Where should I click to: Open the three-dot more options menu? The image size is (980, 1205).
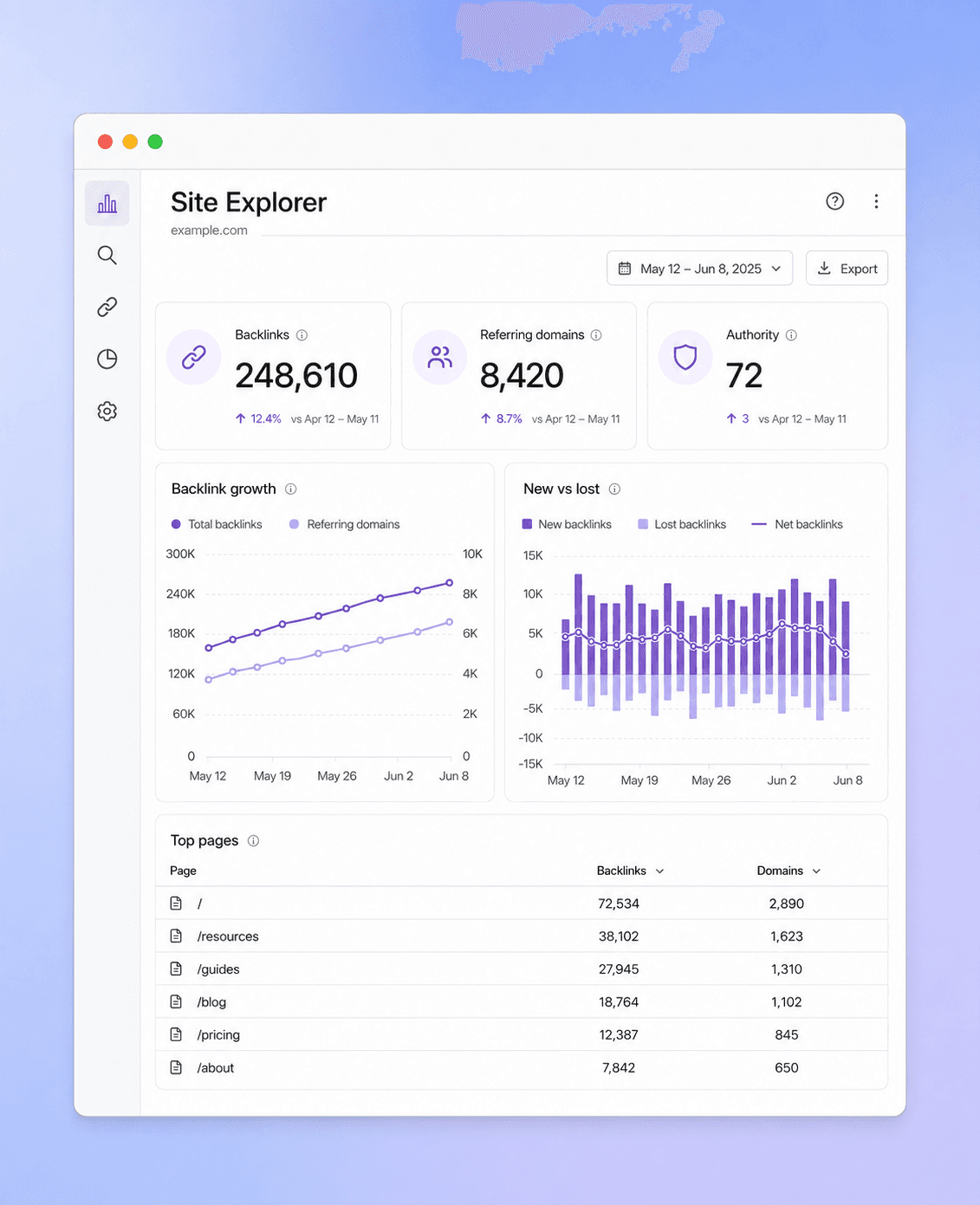point(876,201)
